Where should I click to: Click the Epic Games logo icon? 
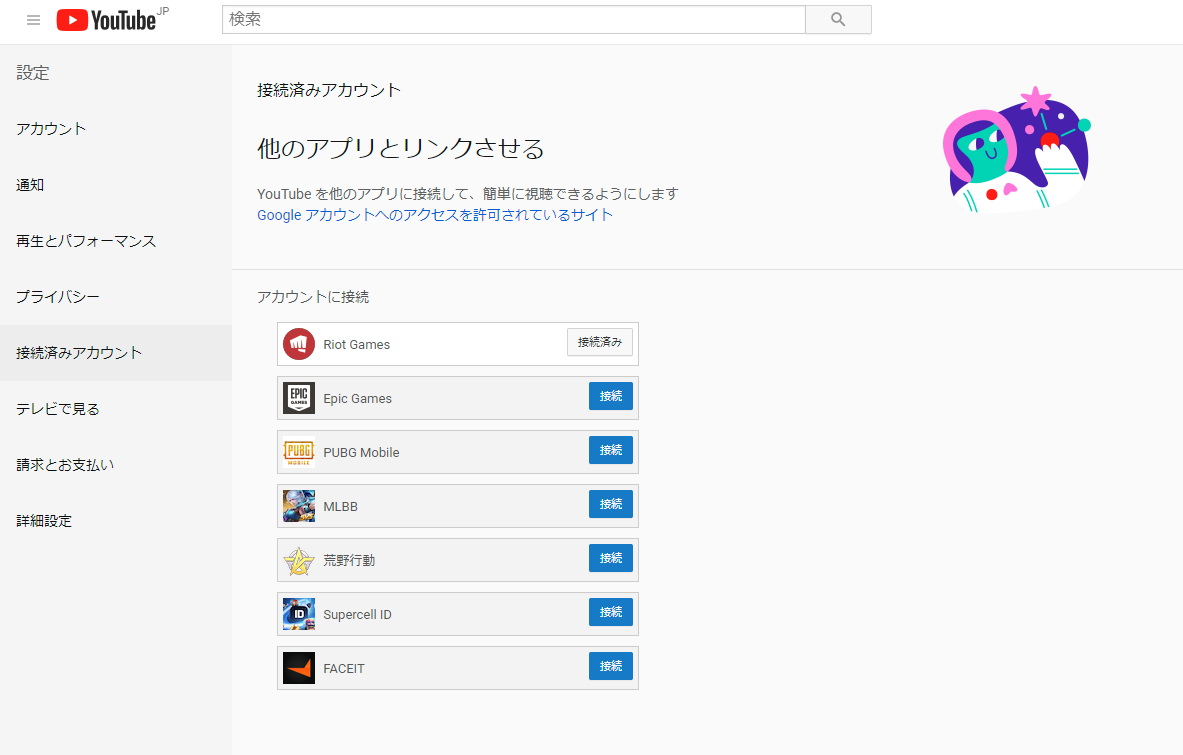(x=299, y=398)
